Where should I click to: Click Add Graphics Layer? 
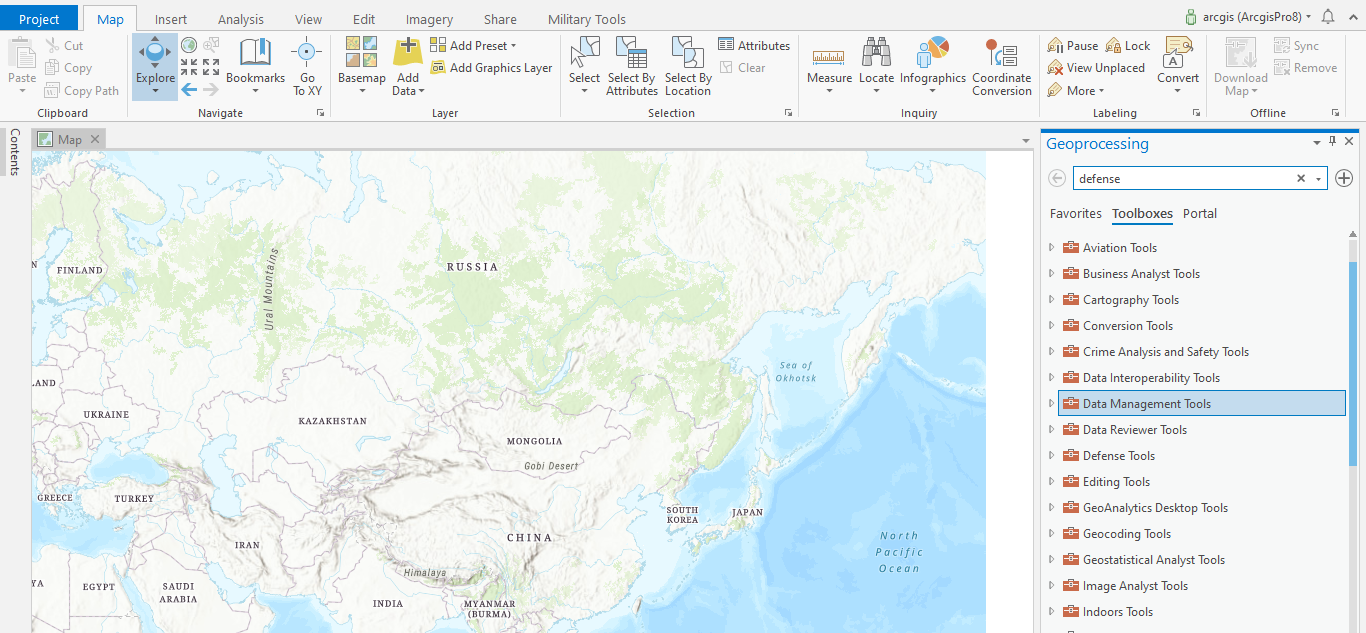click(491, 67)
